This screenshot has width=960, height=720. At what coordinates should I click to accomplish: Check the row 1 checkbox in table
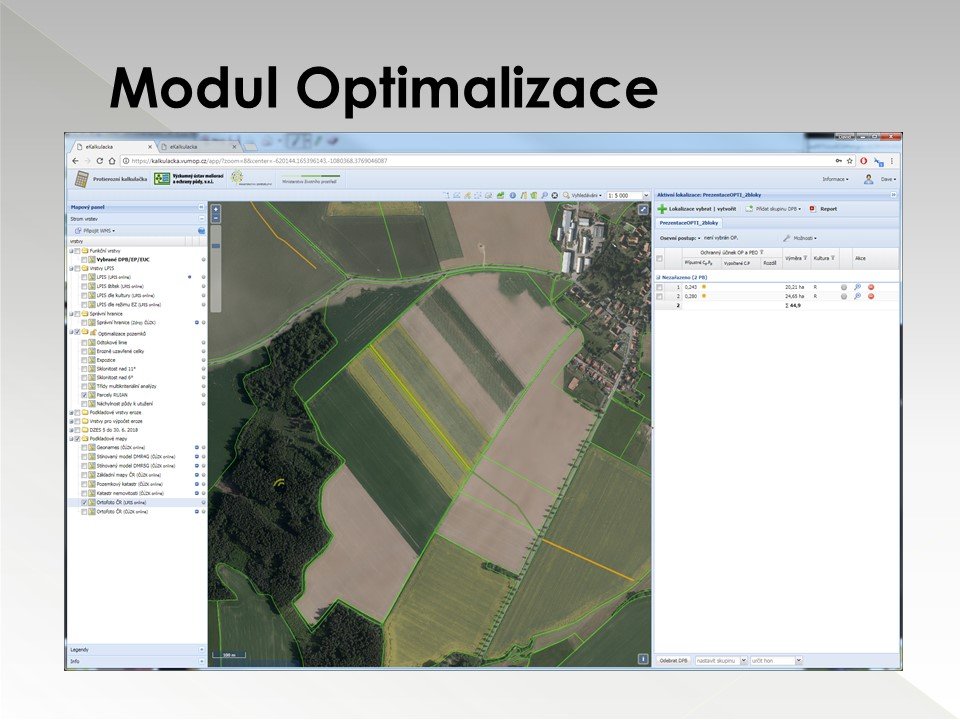[x=659, y=287]
